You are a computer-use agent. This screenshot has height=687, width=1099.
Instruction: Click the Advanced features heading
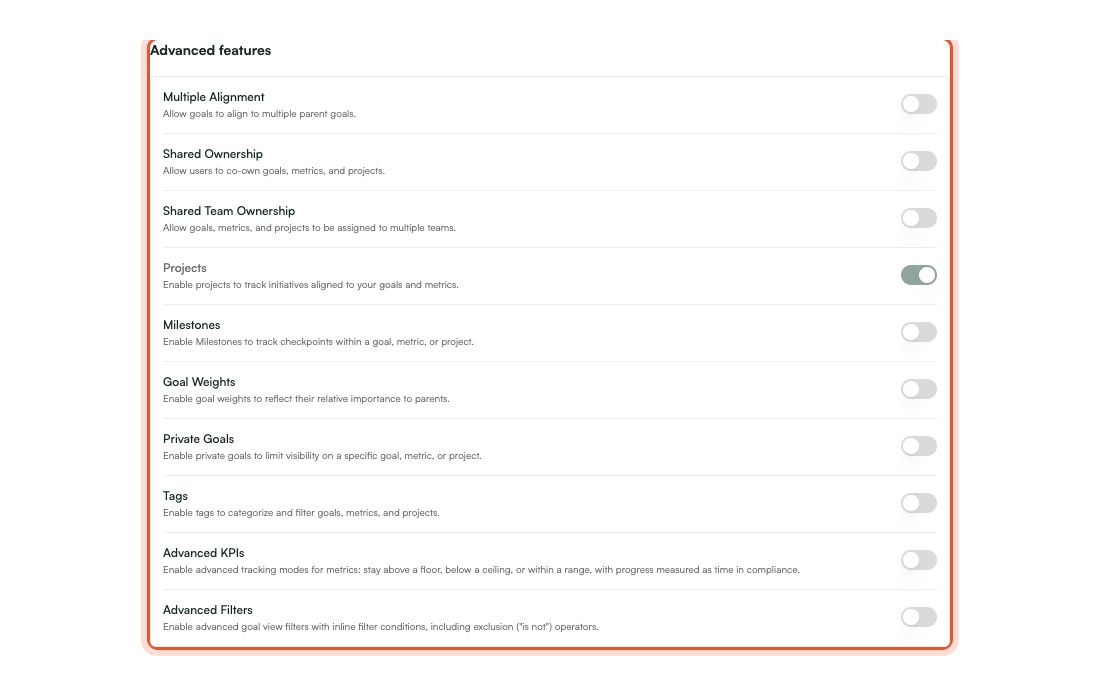click(x=210, y=50)
